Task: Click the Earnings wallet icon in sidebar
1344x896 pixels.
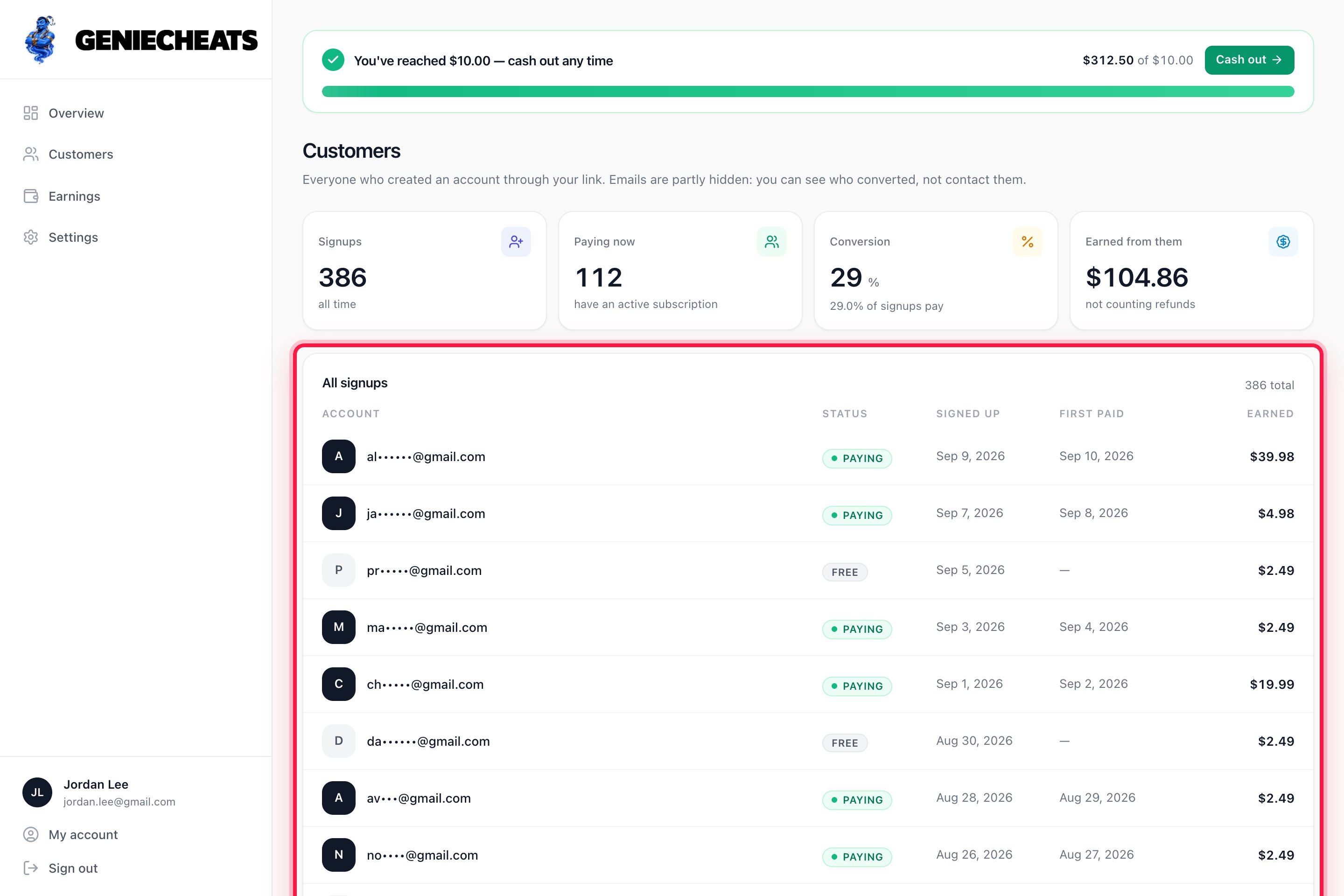Action: 31,196
